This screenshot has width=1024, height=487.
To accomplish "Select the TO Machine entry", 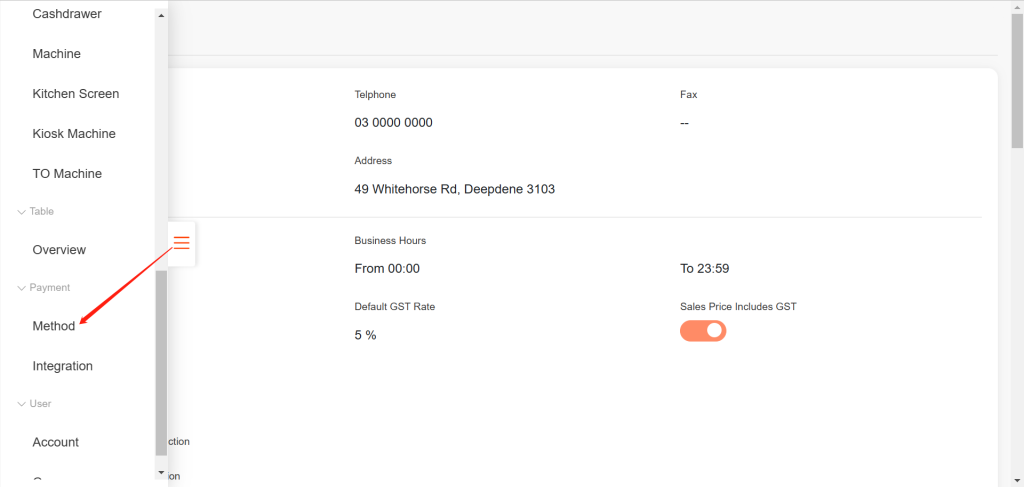I will [67, 174].
